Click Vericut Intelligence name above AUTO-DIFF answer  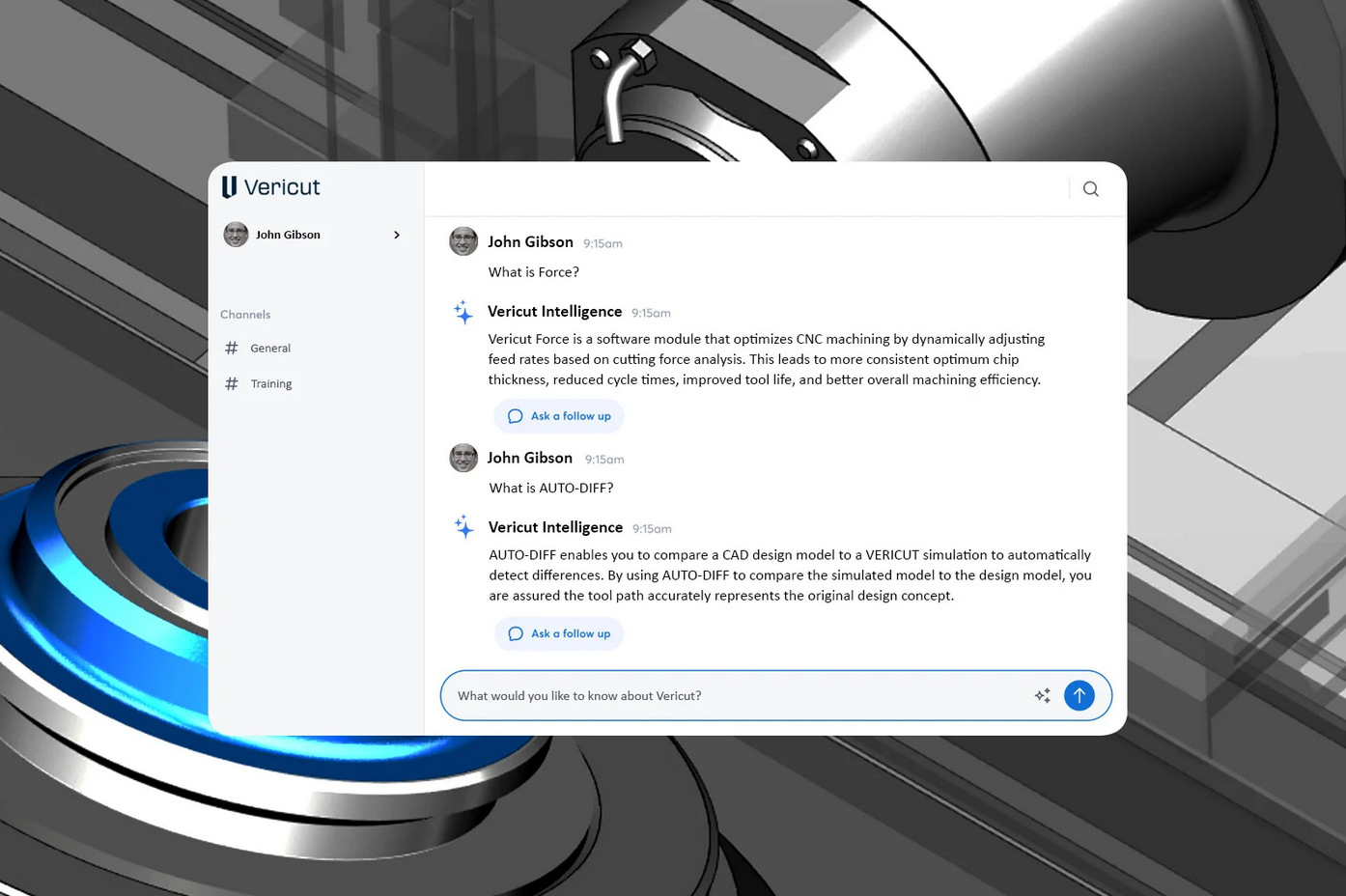click(x=556, y=527)
